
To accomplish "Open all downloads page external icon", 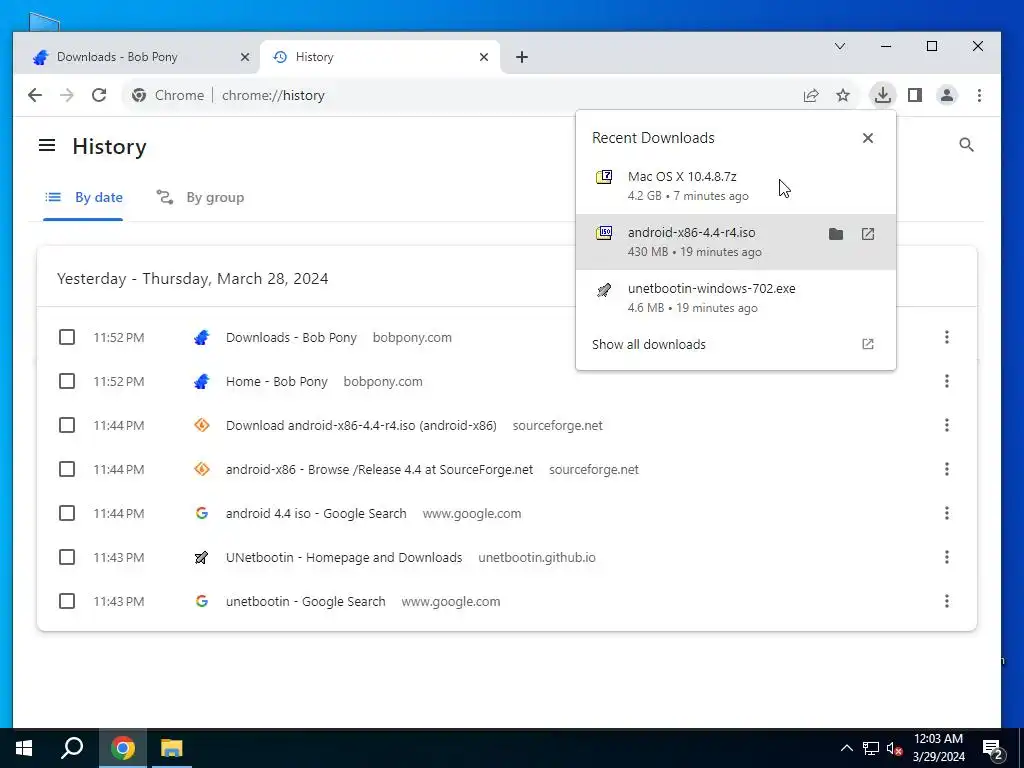I will [x=867, y=344].
